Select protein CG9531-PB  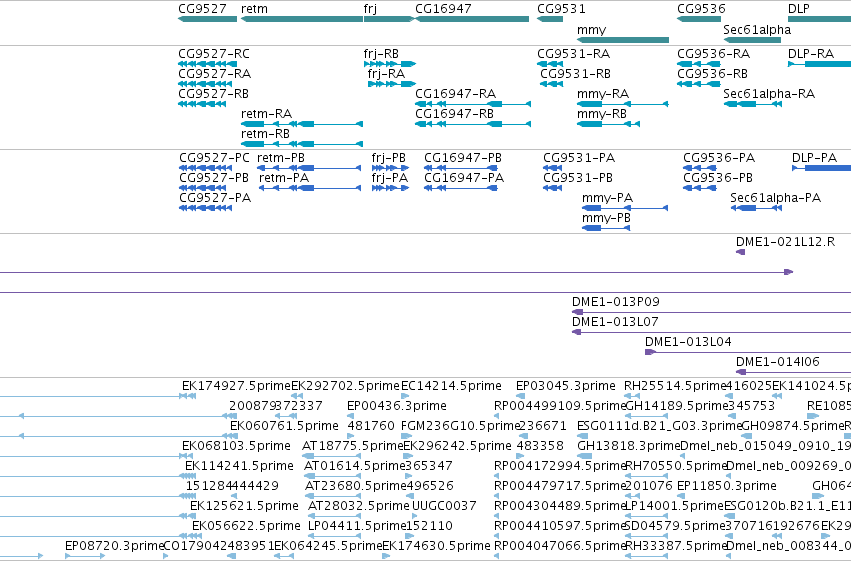coord(578,178)
